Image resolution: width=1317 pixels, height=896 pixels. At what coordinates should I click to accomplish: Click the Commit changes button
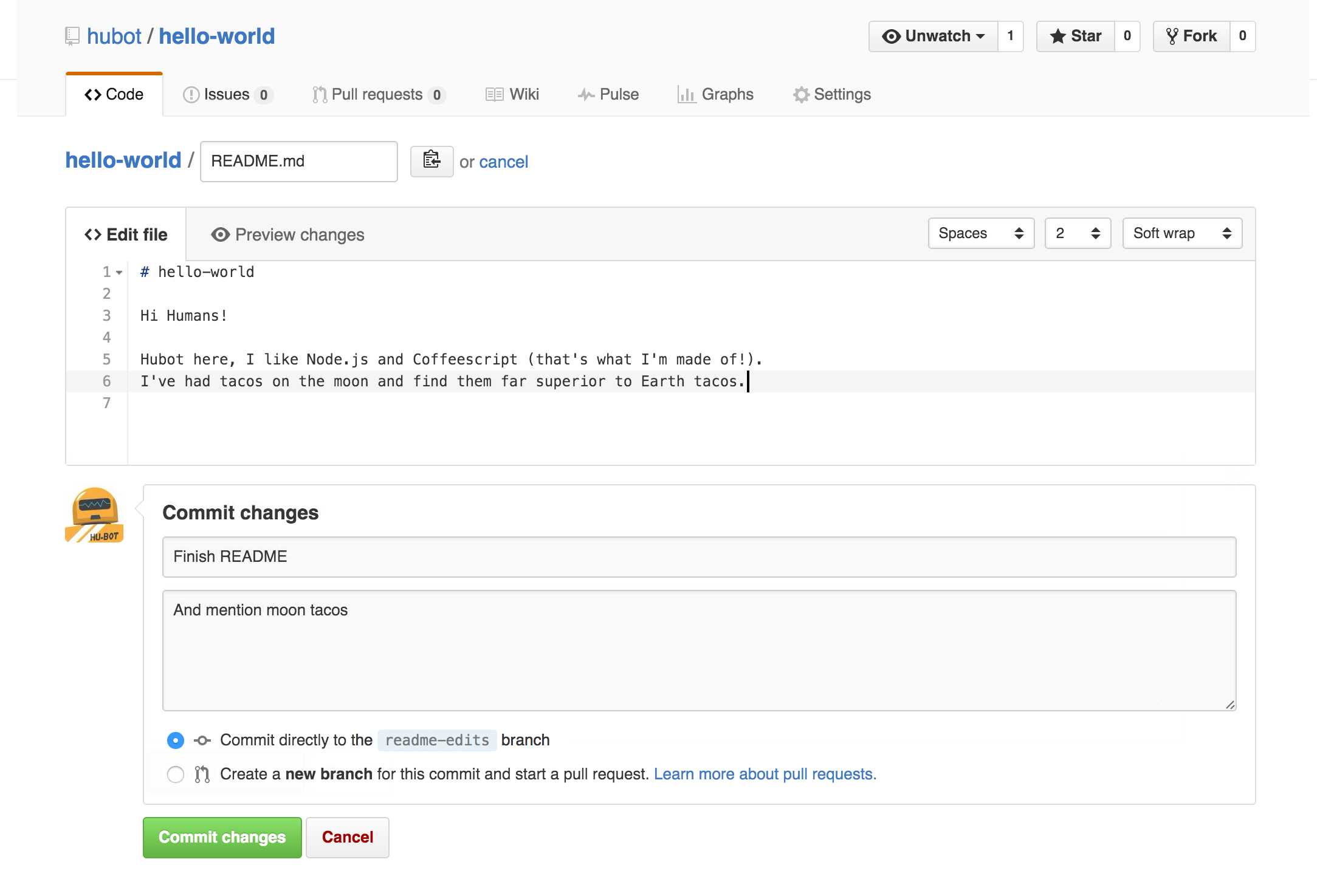pos(221,837)
